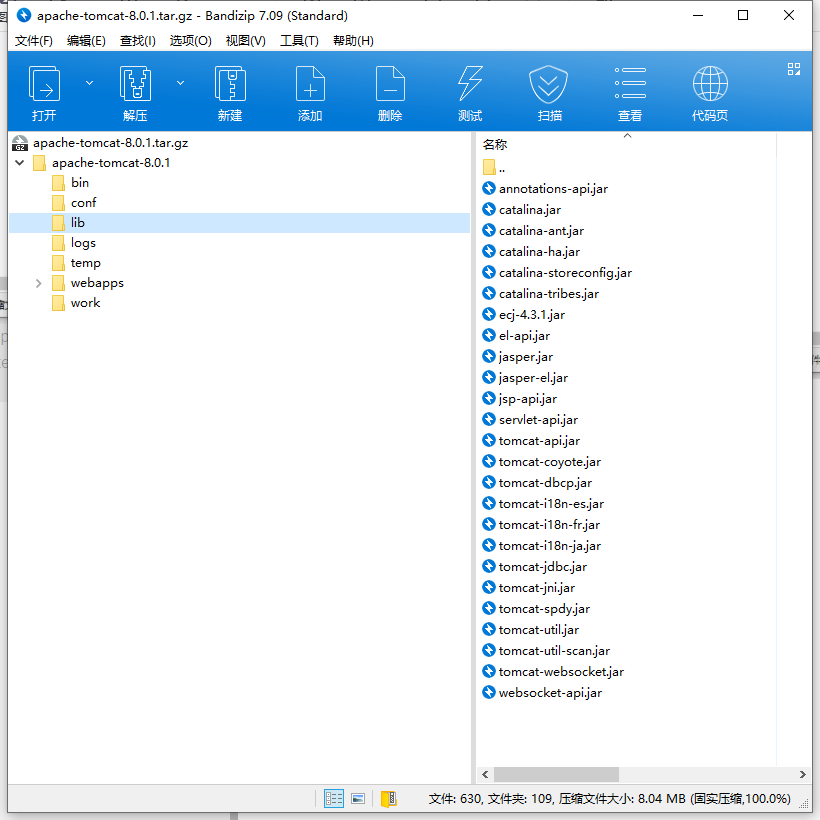Select the logs folder in tree
This screenshot has height=820, width=820.
[x=83, y=243]
